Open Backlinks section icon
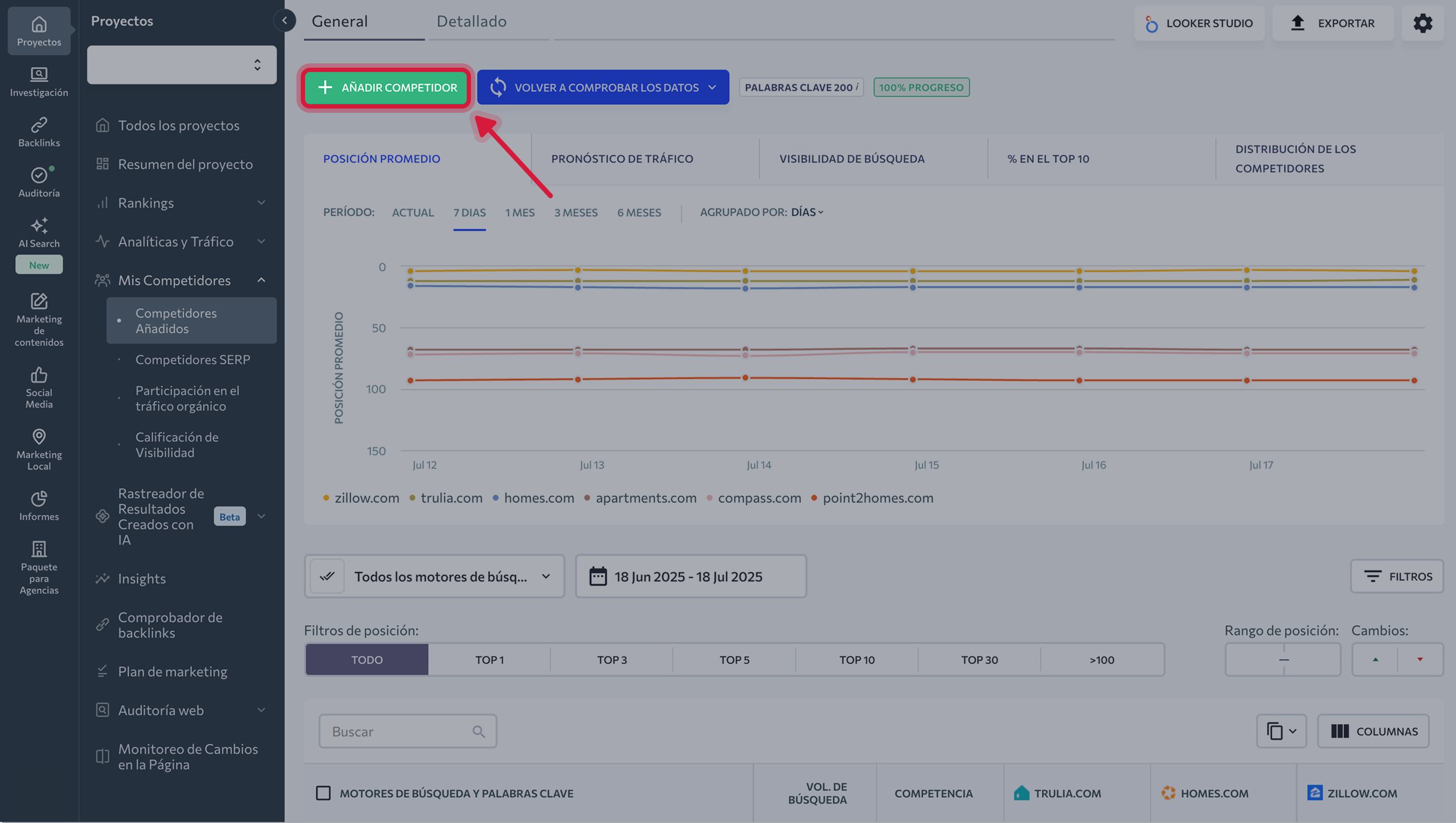 pos(39,124)
